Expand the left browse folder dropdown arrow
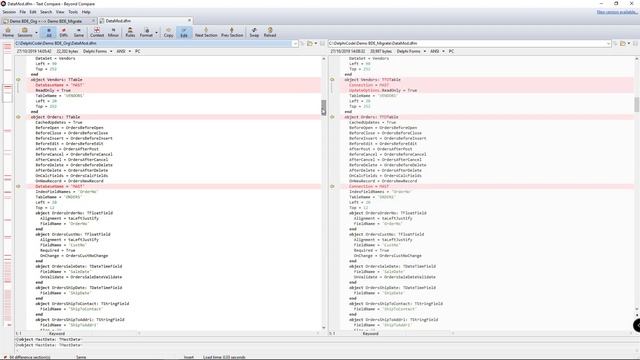Viewport: 640px width, 360px height. pyautogui.click(x=316, y=43)
